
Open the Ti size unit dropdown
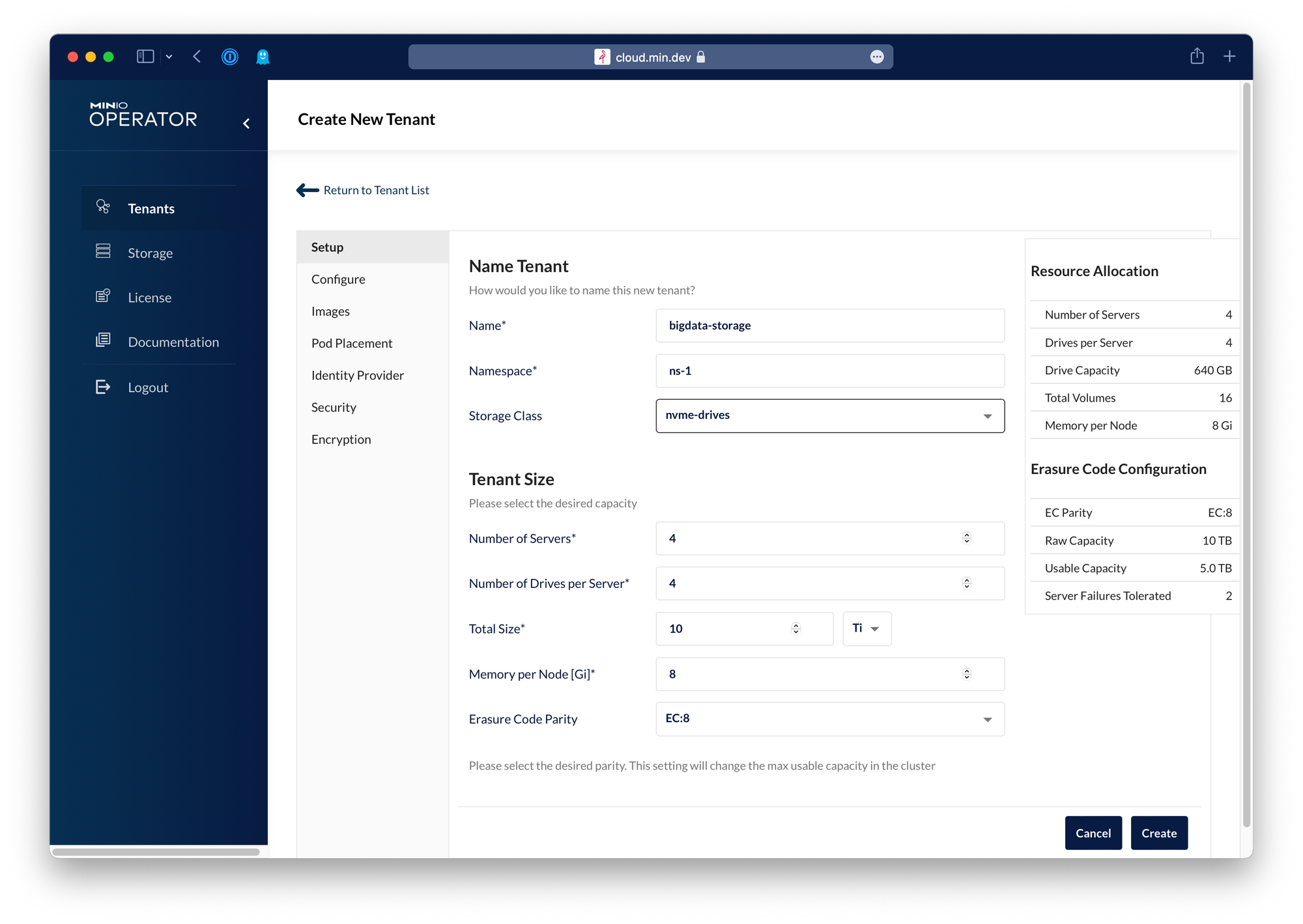pos(866,628)
